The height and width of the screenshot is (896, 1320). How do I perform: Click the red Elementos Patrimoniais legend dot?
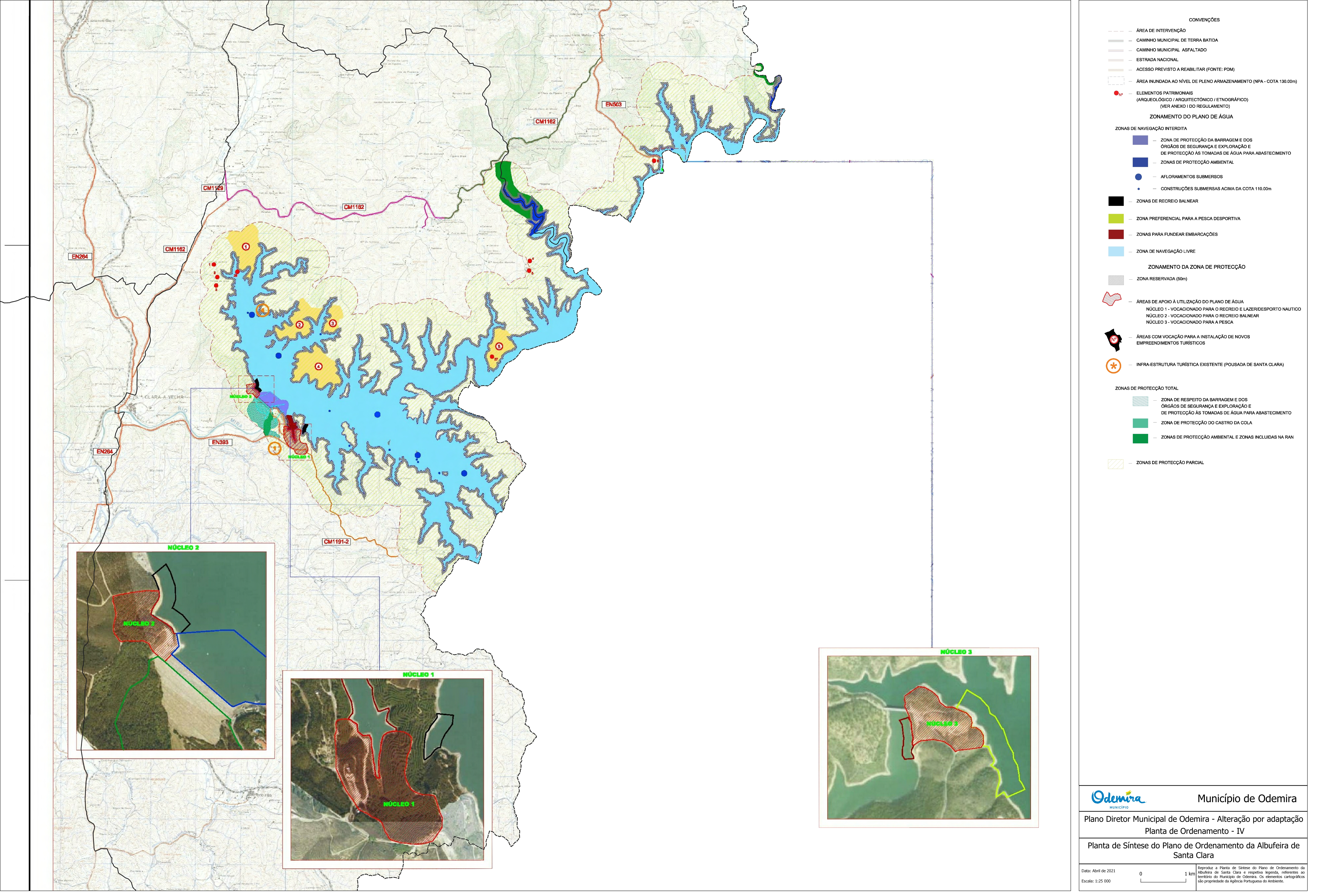click(1116, 93)
